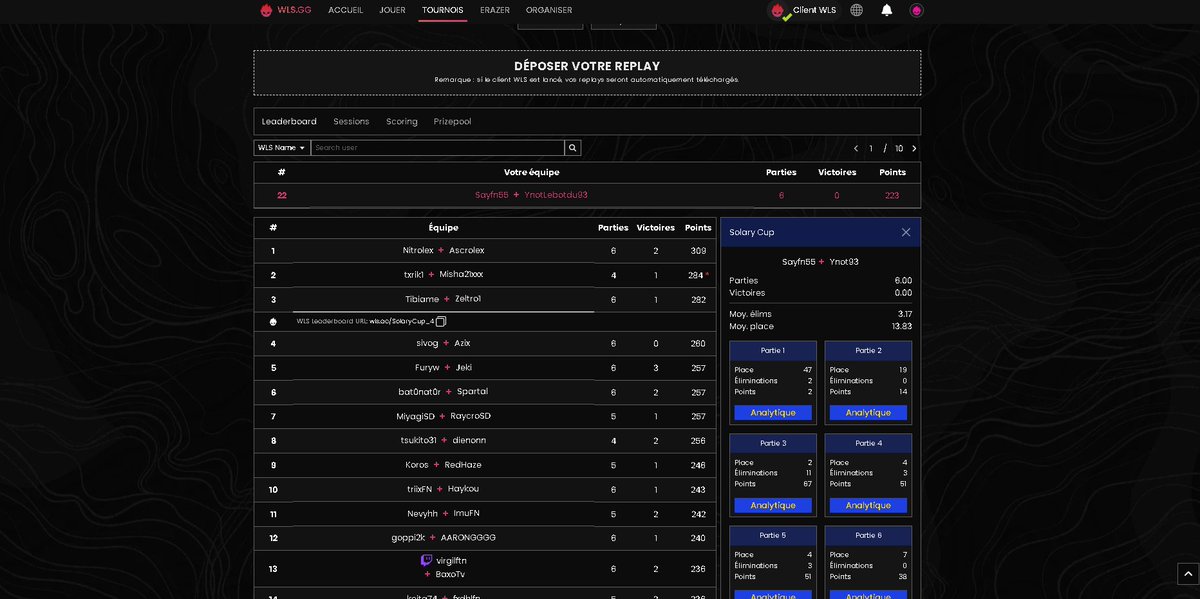Open the ACCUEIL menu item

click(345, 10)
